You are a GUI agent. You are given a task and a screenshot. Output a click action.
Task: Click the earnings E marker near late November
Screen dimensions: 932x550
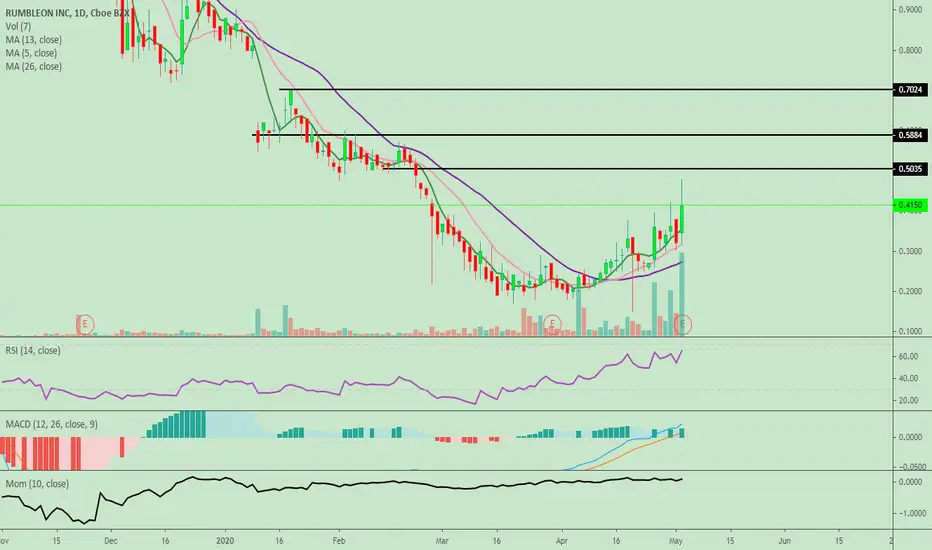(85, 324)
